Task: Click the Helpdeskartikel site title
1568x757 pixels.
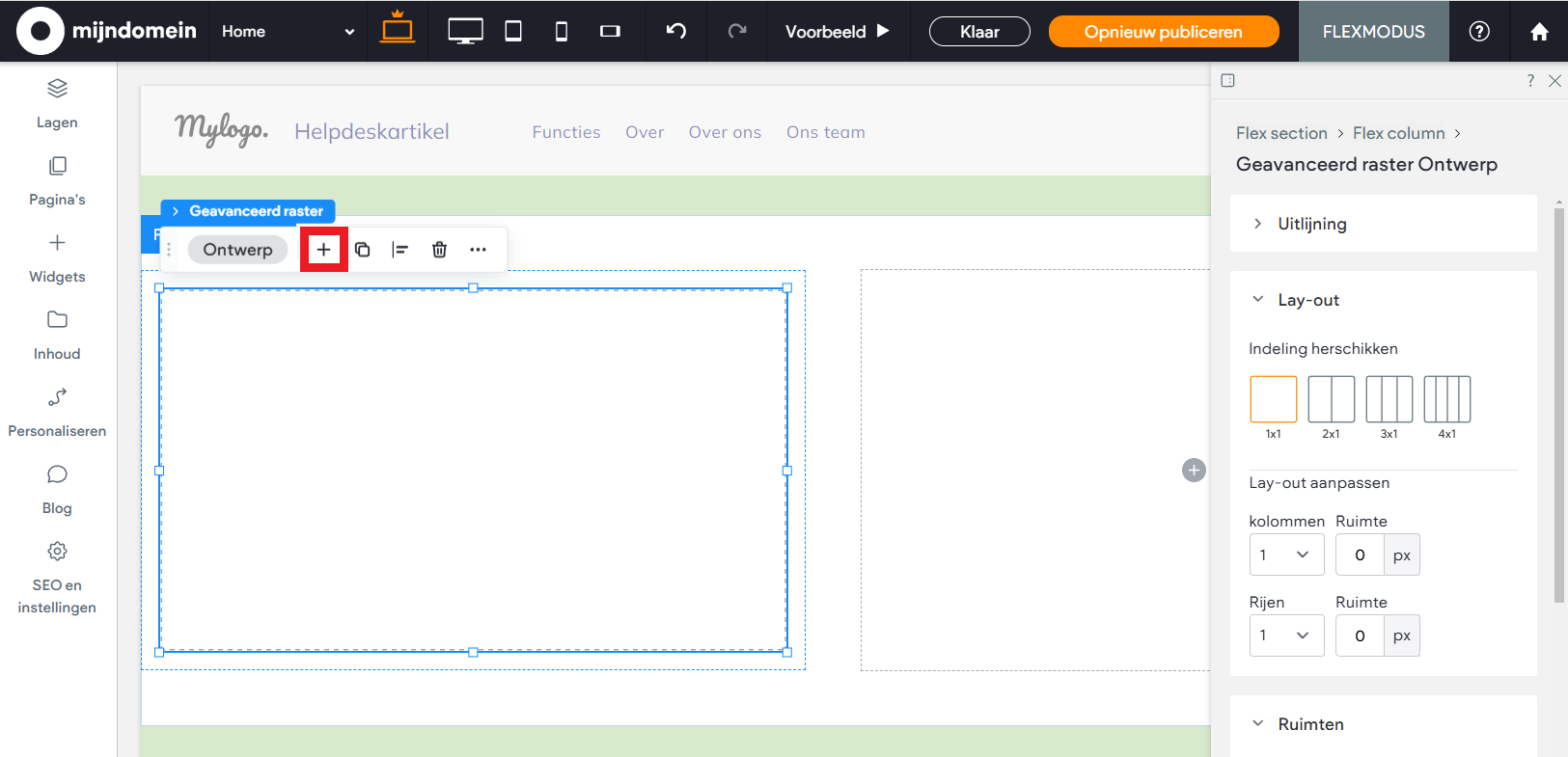Action: (x=371, y=131)
